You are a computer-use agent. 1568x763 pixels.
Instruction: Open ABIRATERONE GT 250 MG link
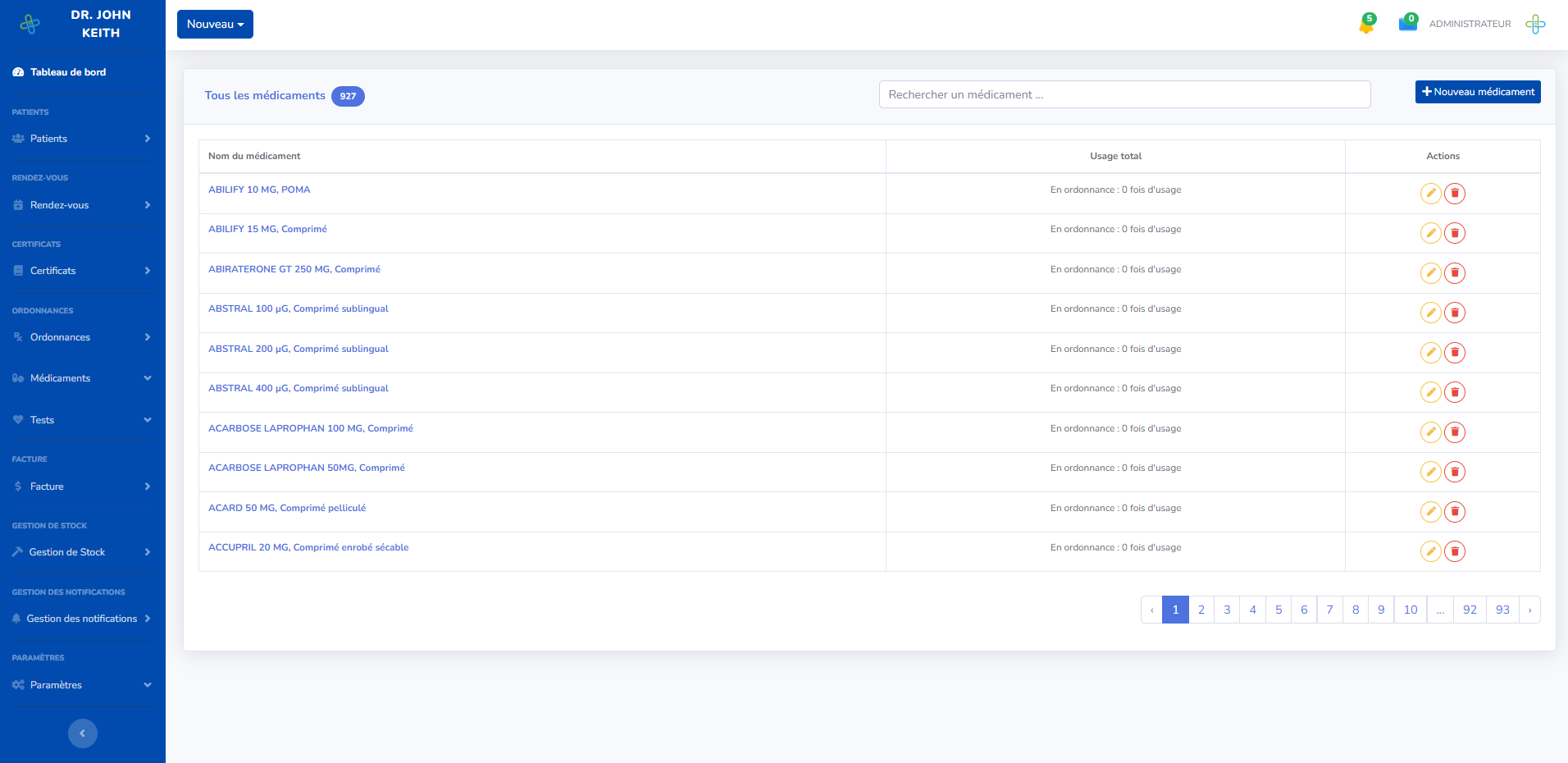pos(294,269)
